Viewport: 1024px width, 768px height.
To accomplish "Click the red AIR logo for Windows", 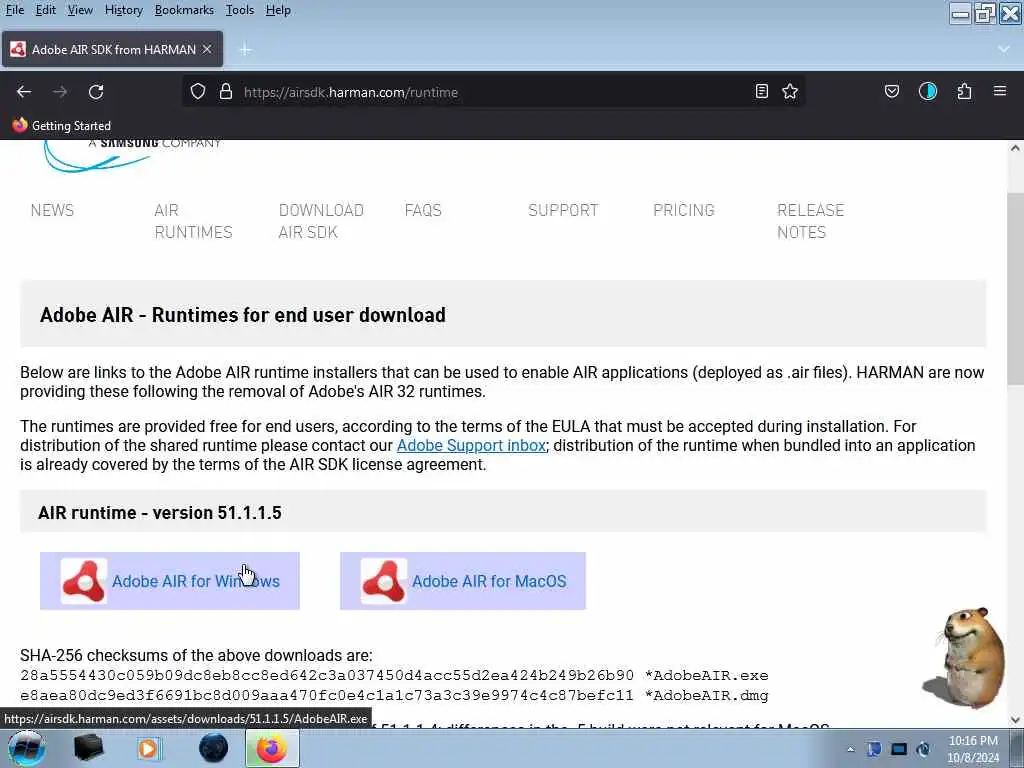I will click(x=84, y=581).
